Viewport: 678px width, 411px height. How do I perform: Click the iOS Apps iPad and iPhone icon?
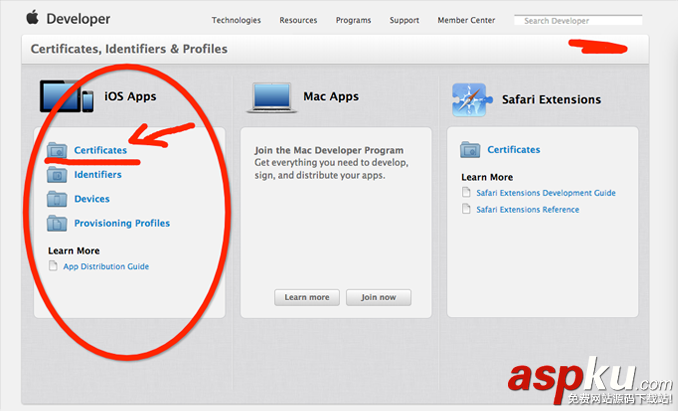(x=67, y=96)
